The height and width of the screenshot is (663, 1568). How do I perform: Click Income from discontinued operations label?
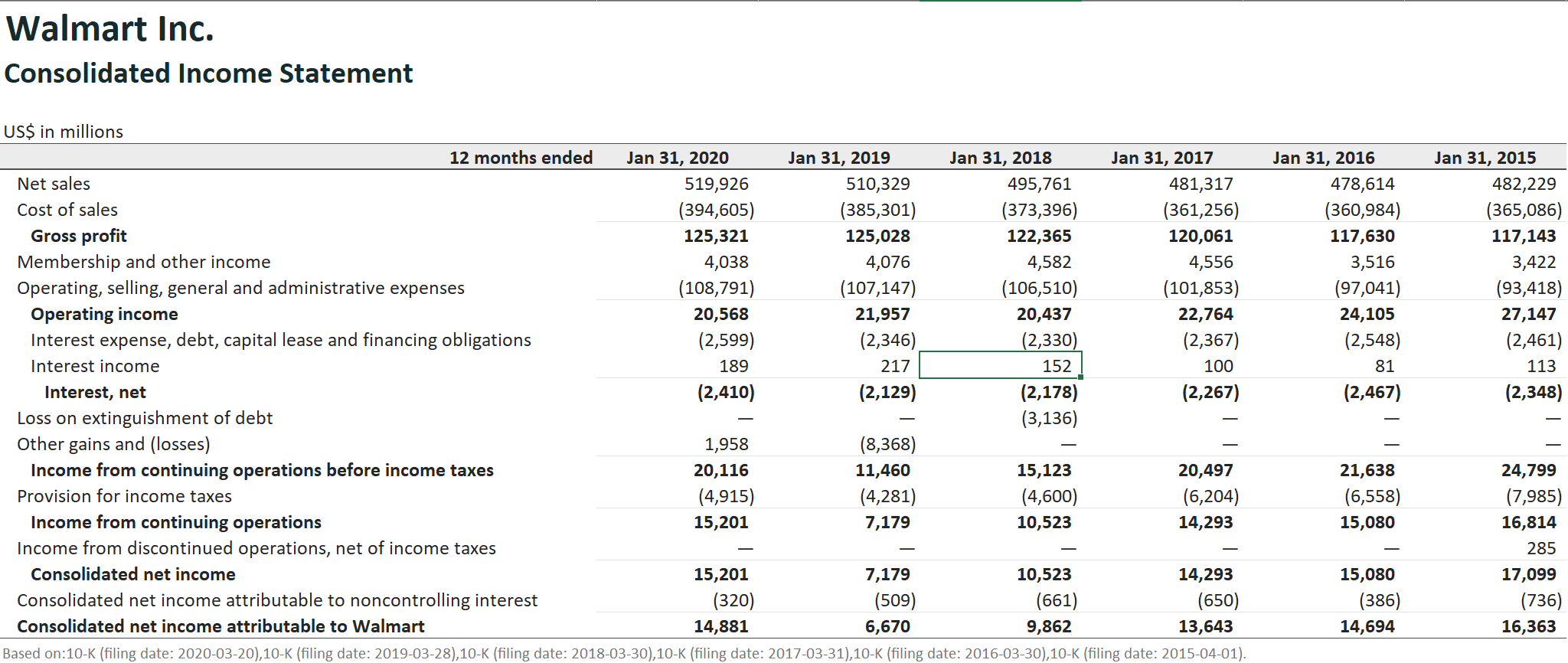[256, 548]
